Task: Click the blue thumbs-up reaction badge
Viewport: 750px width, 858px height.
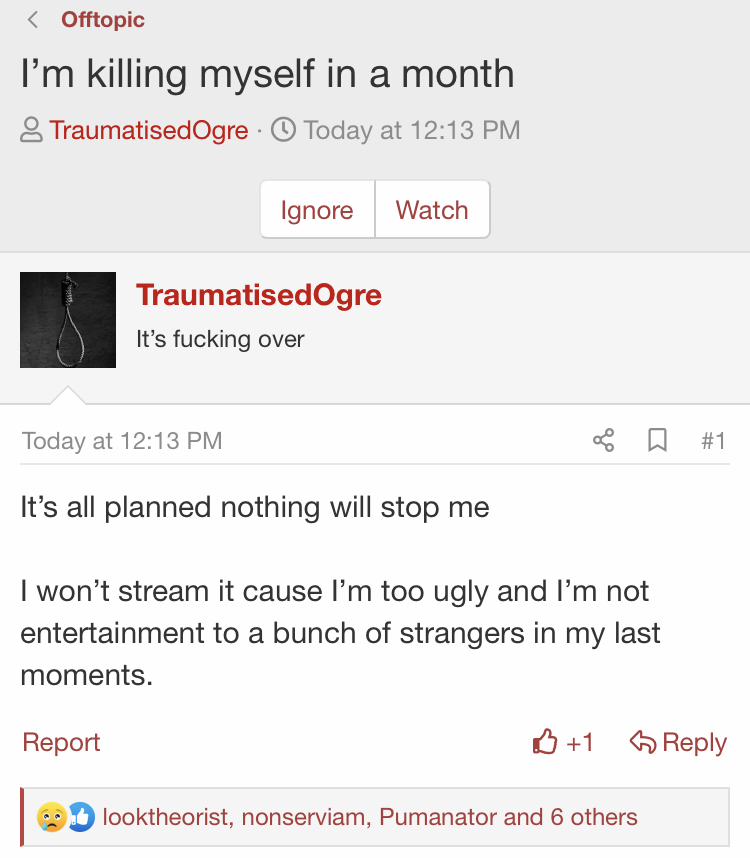Action: tap(81, 818)
